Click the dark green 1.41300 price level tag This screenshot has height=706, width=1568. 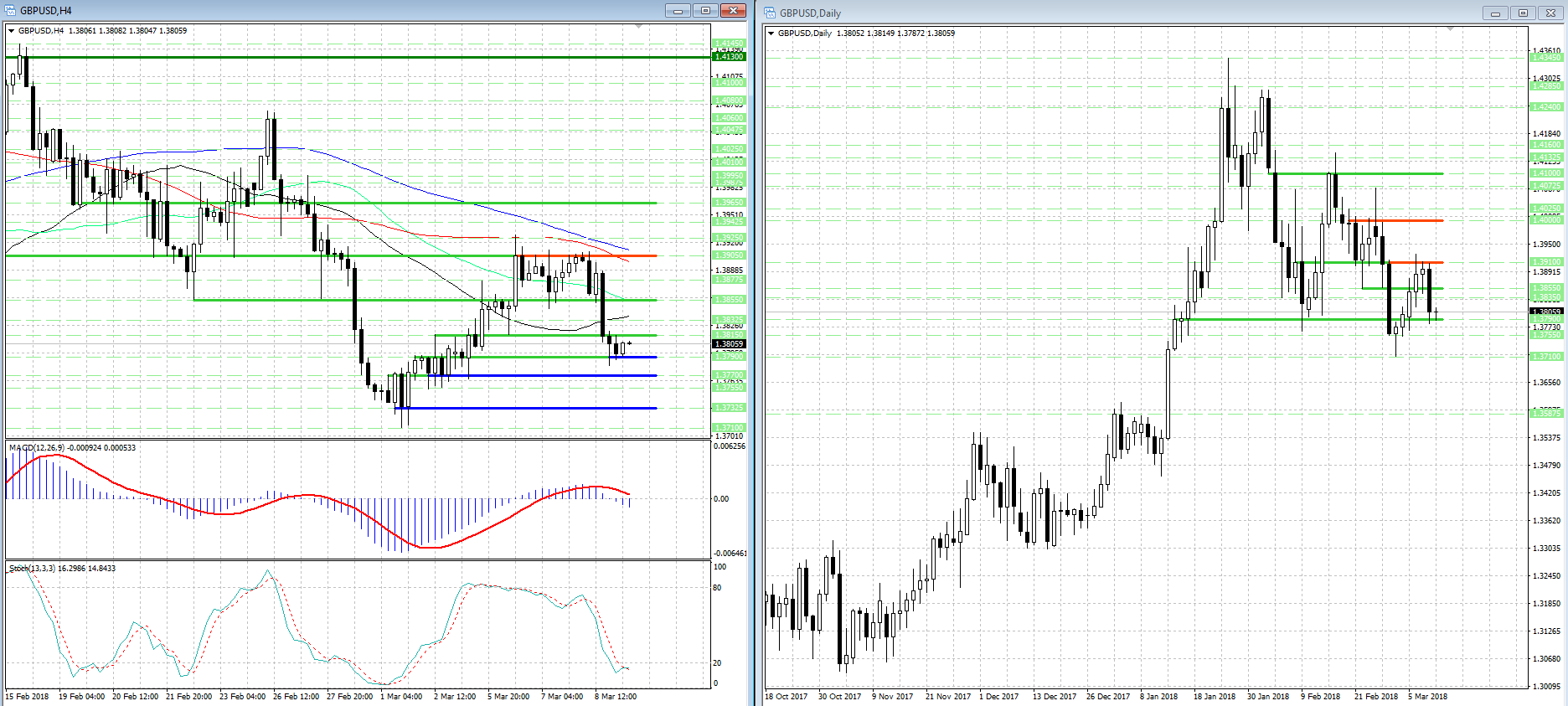[x=728, y=57]
